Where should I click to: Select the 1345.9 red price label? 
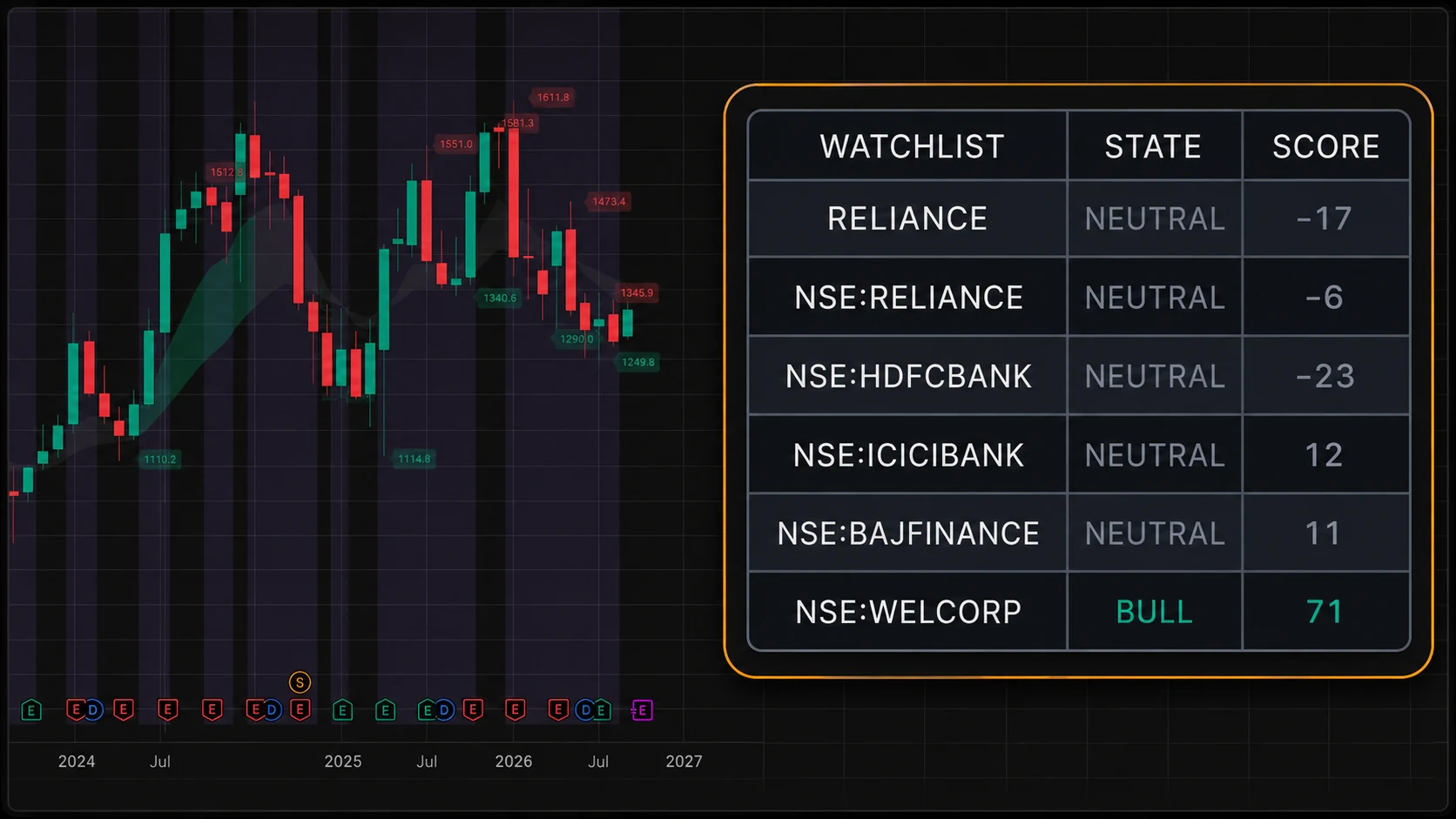point(637,292)
